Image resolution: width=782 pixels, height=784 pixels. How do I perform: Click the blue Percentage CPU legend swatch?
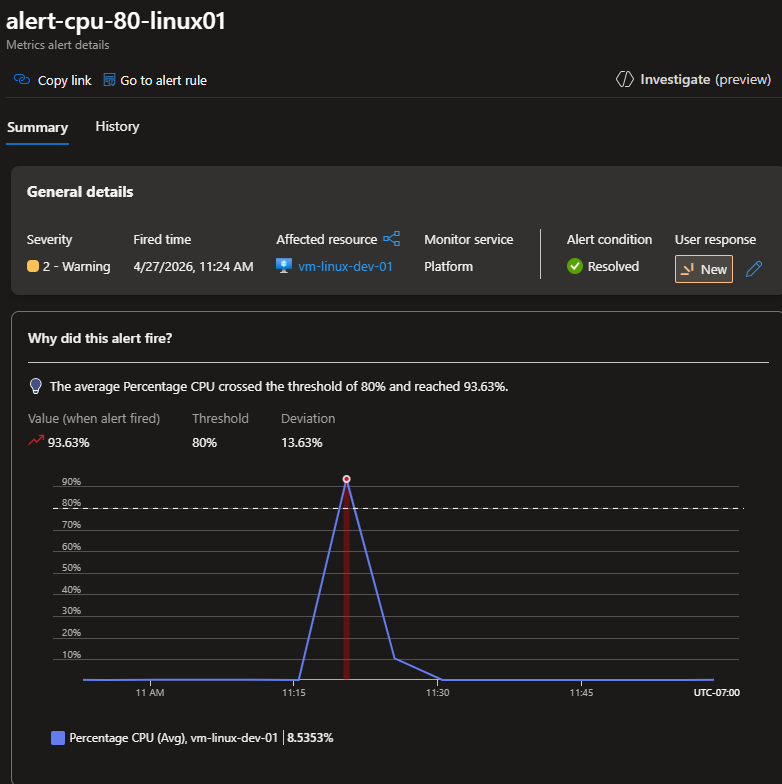pos(58,738)
